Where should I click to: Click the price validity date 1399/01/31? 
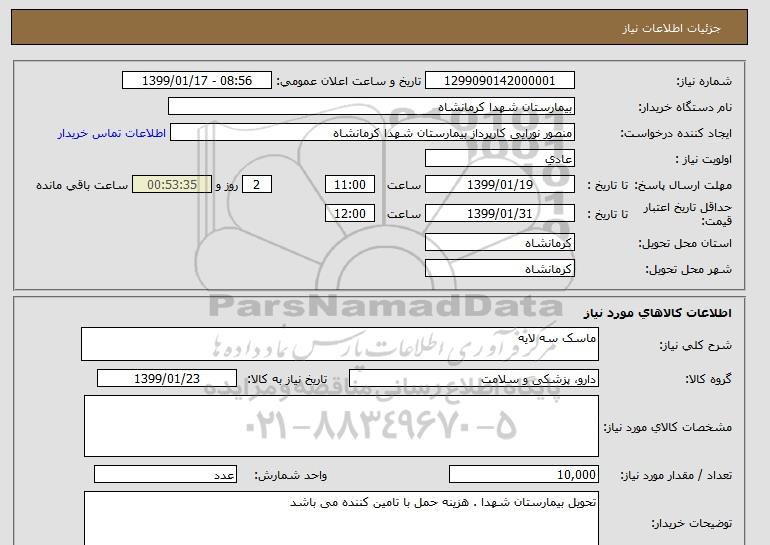499,214
